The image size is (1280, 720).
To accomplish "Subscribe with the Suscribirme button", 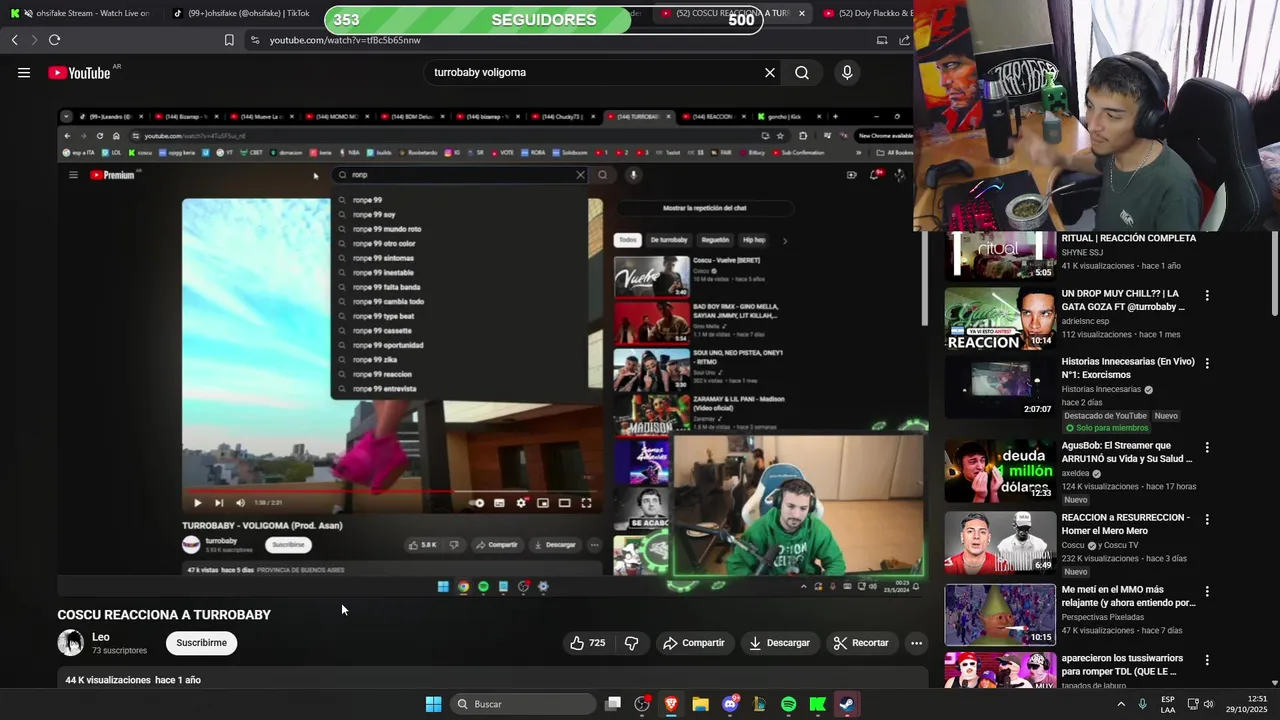I will pyautogui.click(x=202, y=643).
